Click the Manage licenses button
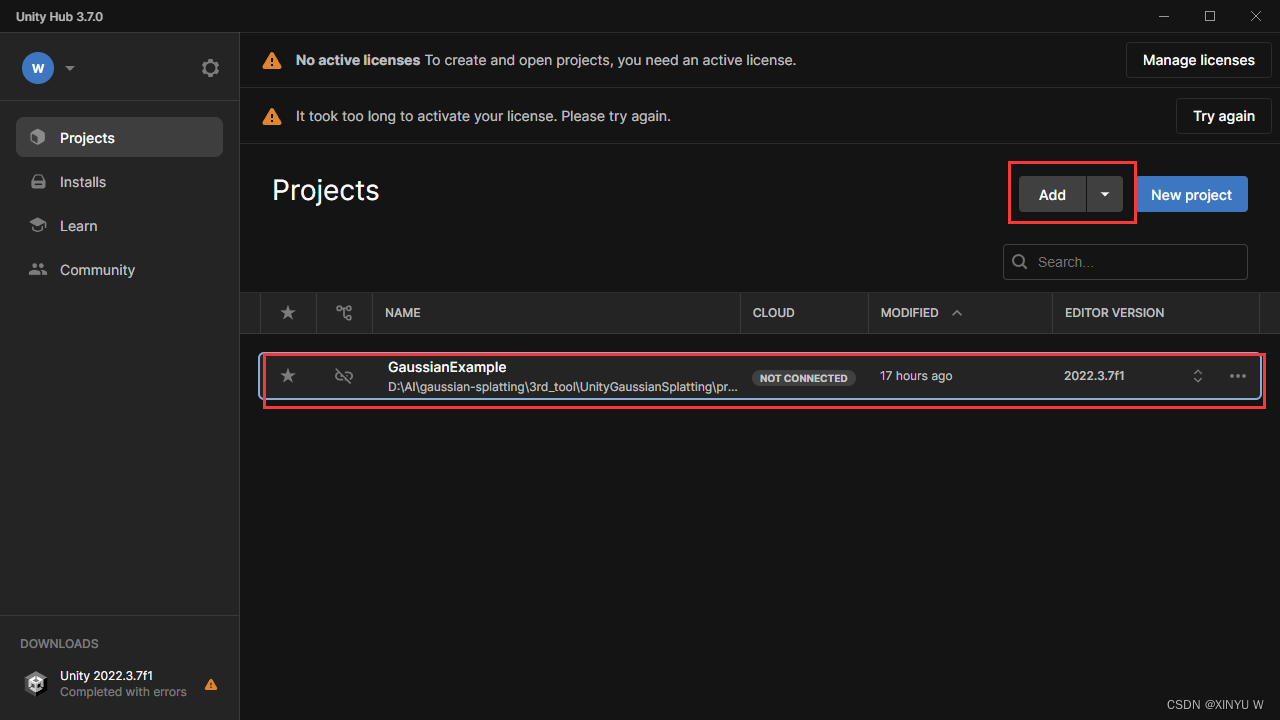The width and height of the screenshot is (1280, 720). [x=1198, y=60]
